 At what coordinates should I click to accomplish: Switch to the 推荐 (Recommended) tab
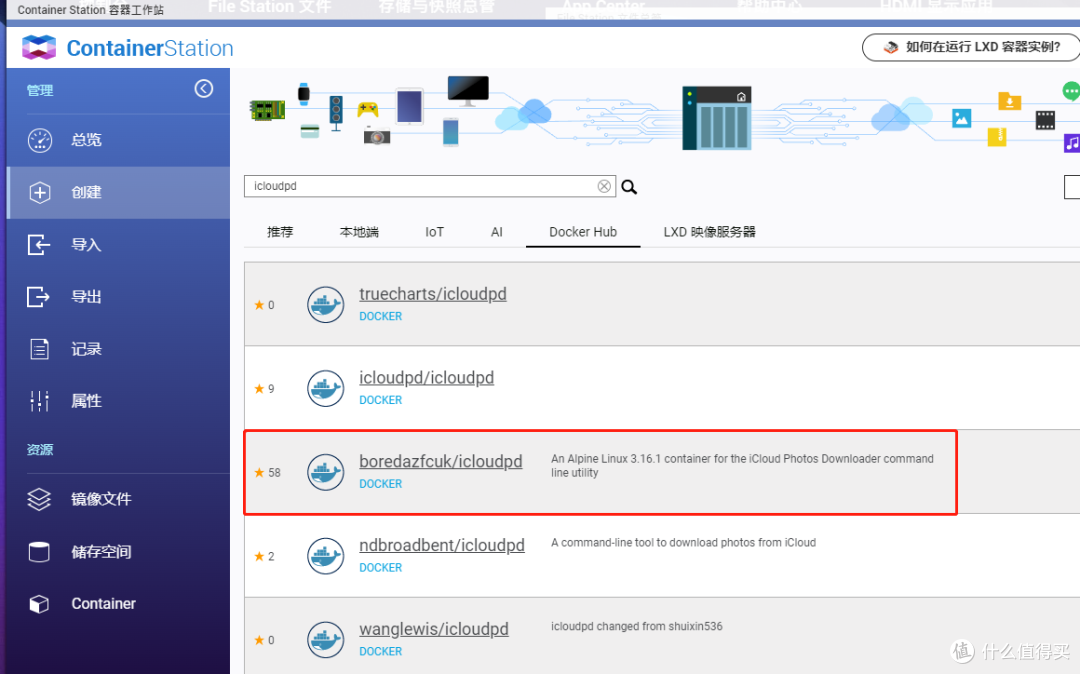tap(280, 231)
